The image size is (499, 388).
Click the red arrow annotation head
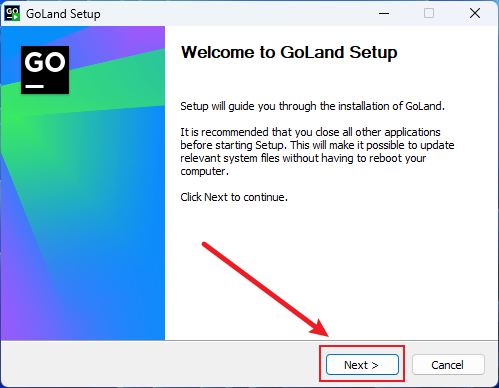(x=319, y=328)
